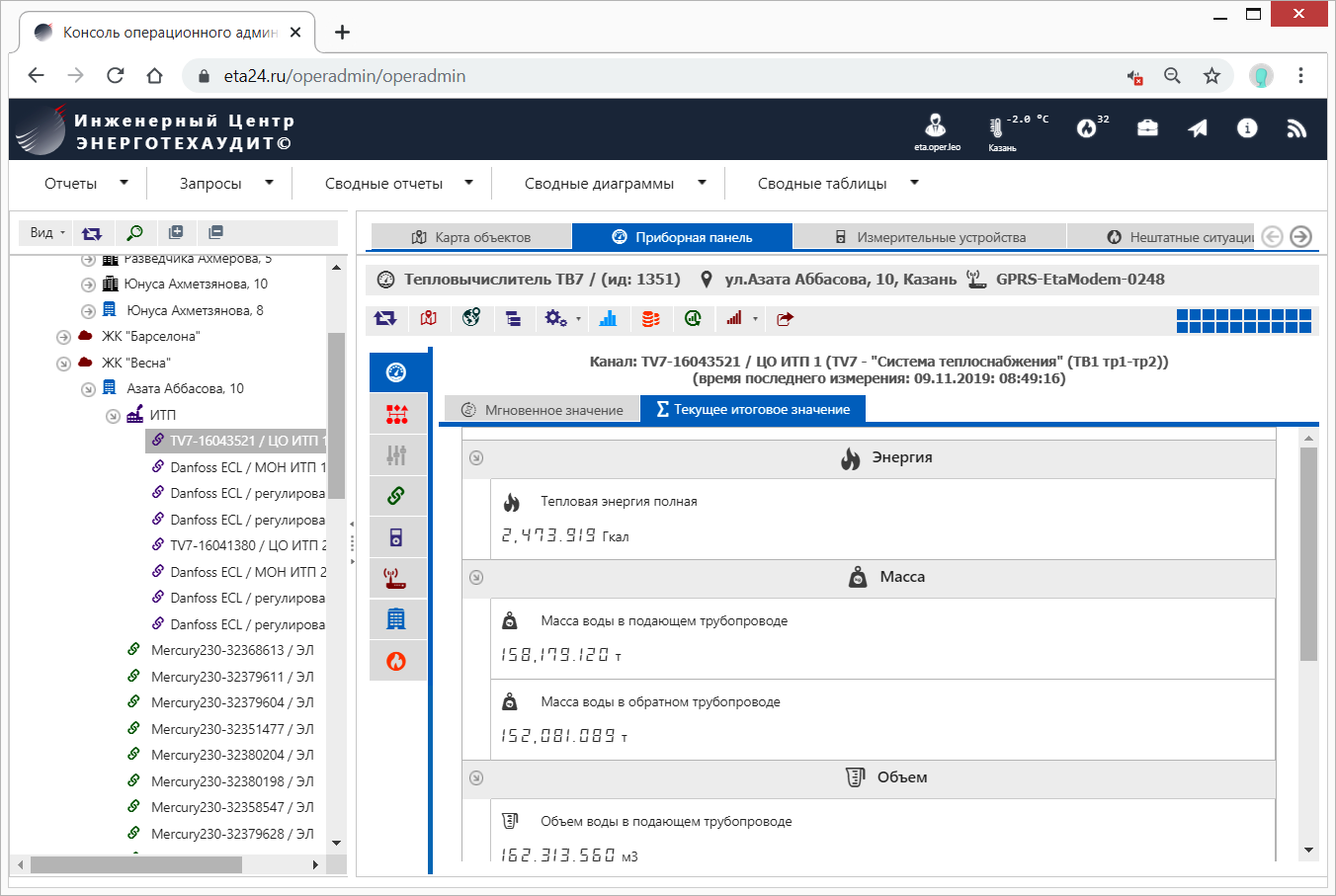The image size is (1336, 896).
Task: Open the modem router icon in side panel
Action: coord(396,579)
